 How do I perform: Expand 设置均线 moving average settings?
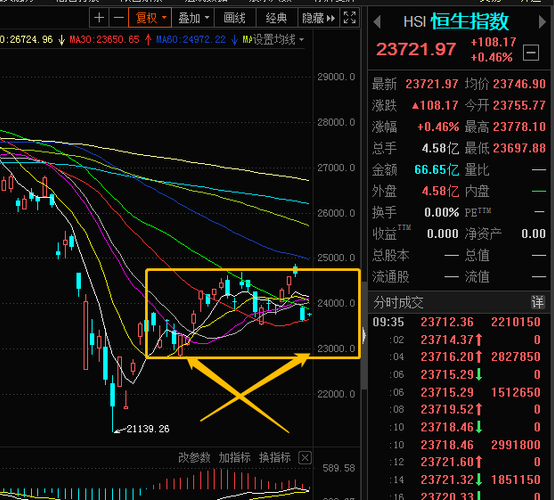(x=273, y=40)
